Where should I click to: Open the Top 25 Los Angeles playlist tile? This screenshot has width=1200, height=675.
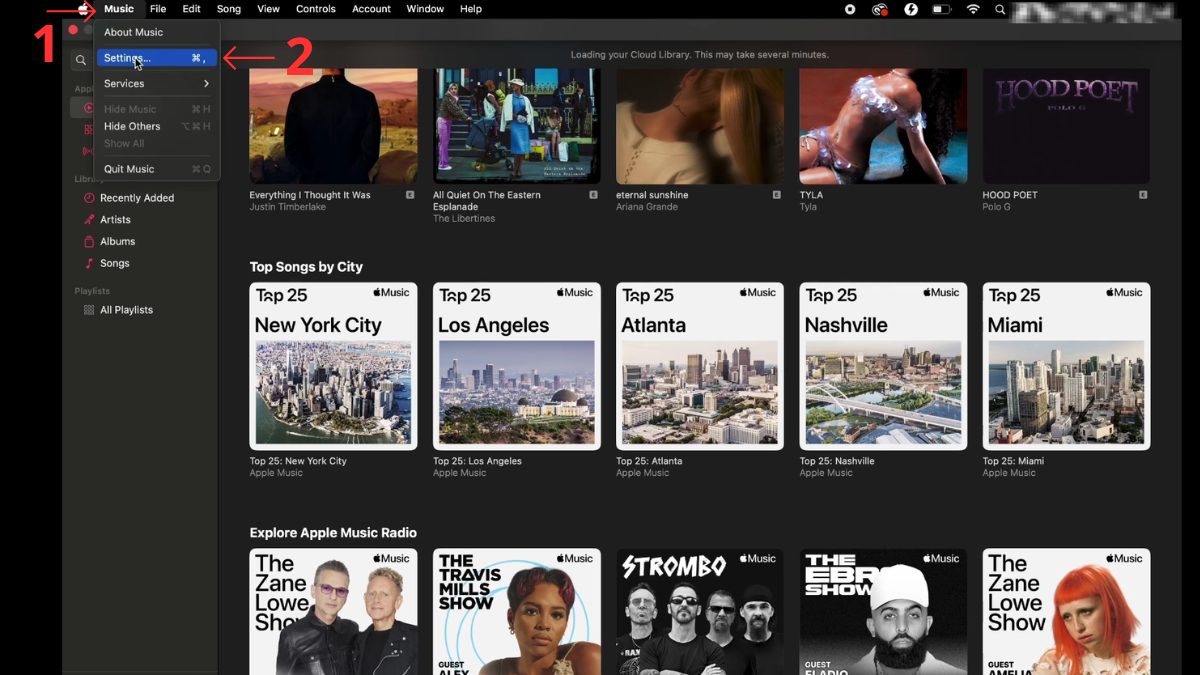click(516, 366)
